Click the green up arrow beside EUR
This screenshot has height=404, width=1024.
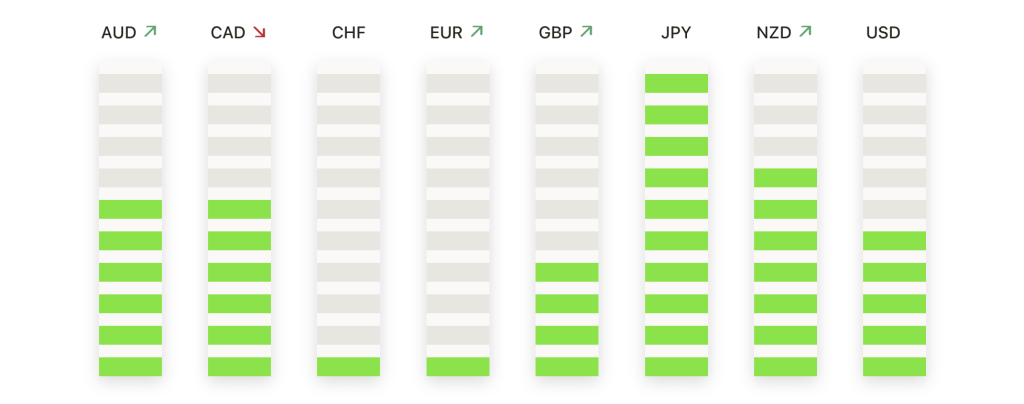point(477,31)
